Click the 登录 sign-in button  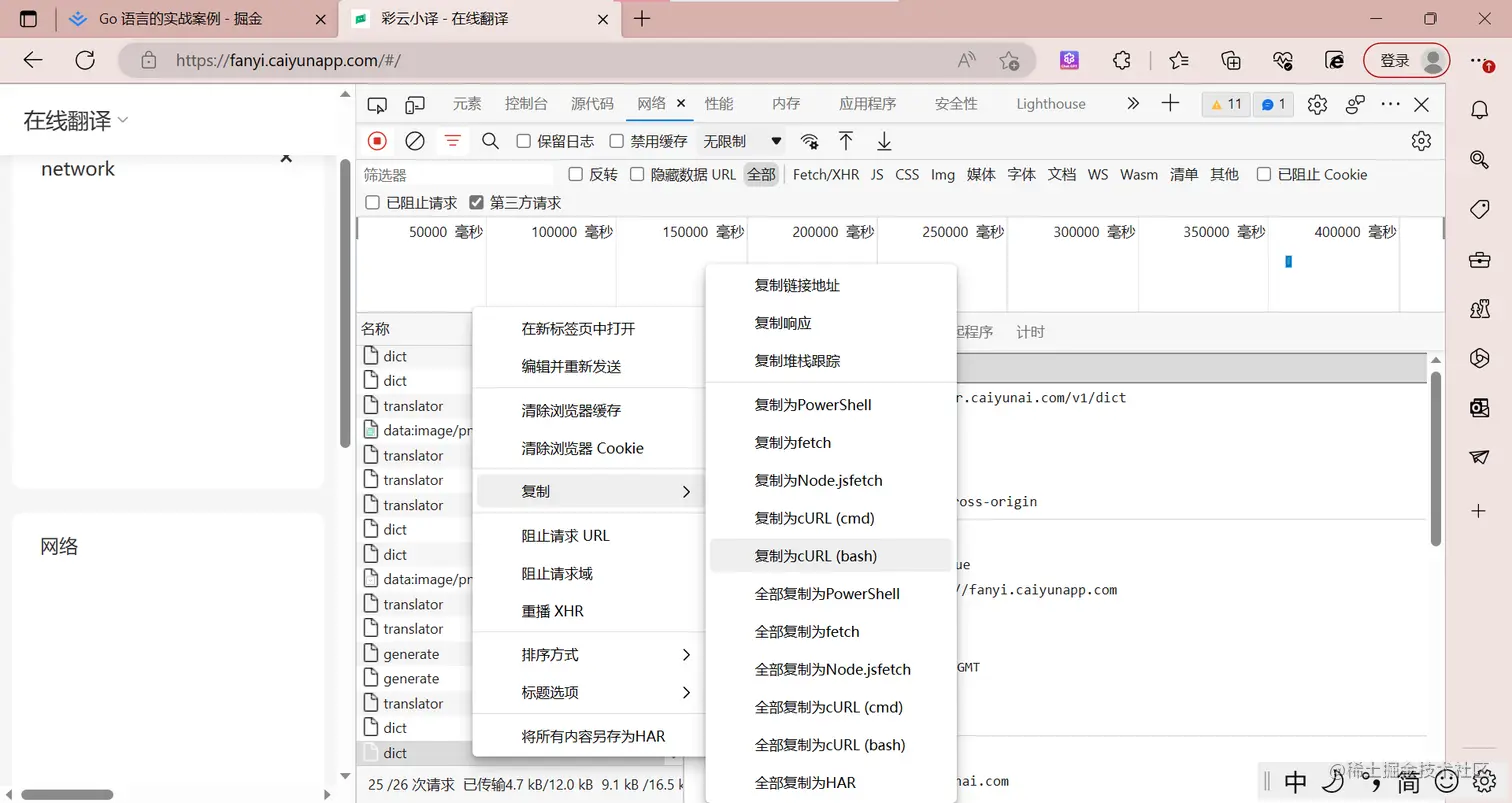pyautogui.click(x=1406, y=60)
